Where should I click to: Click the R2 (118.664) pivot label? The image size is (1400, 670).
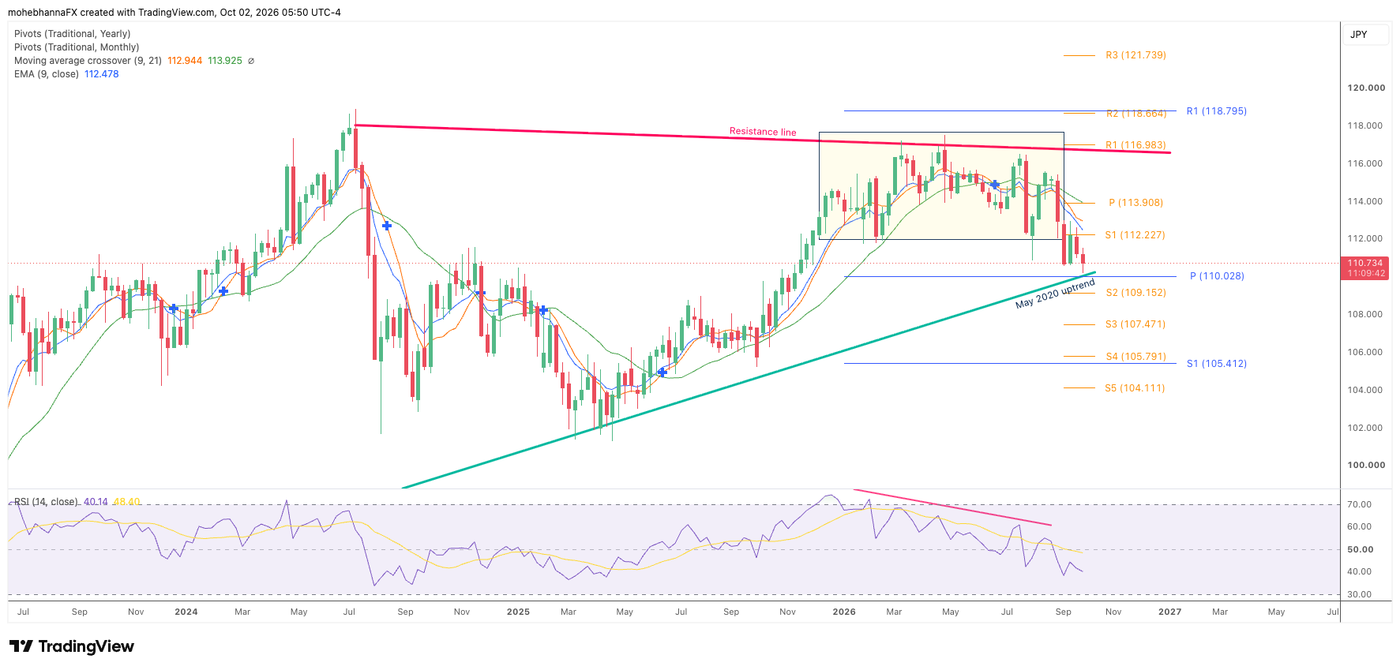click(x=1136, y=114)
